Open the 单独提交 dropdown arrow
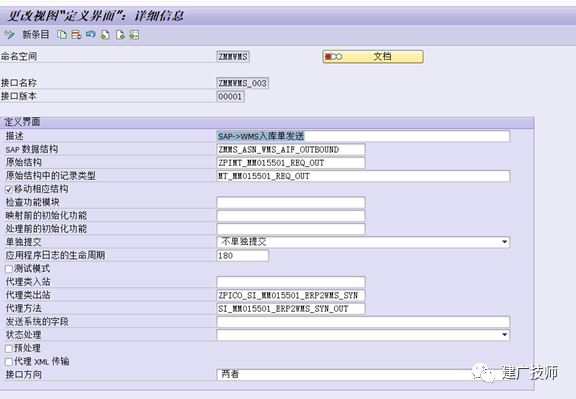The image size is (576, 399). click(504, 242)
